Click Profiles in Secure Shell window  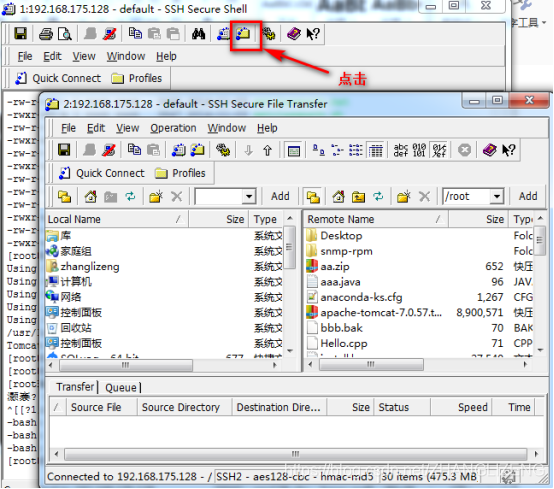pos(137,78)
